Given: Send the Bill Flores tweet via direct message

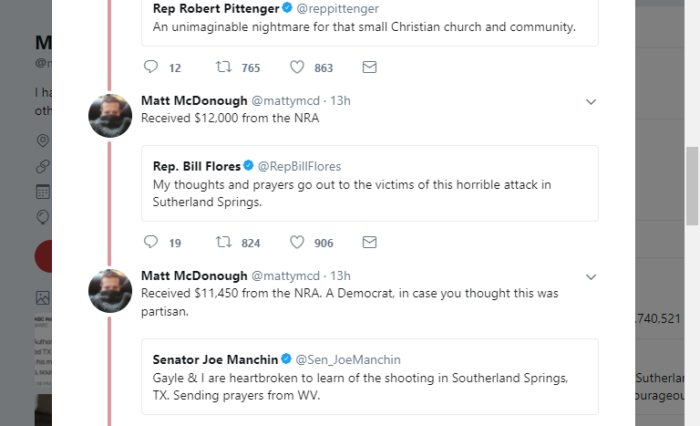Looking at the screenshot, I should pos(369,242).
